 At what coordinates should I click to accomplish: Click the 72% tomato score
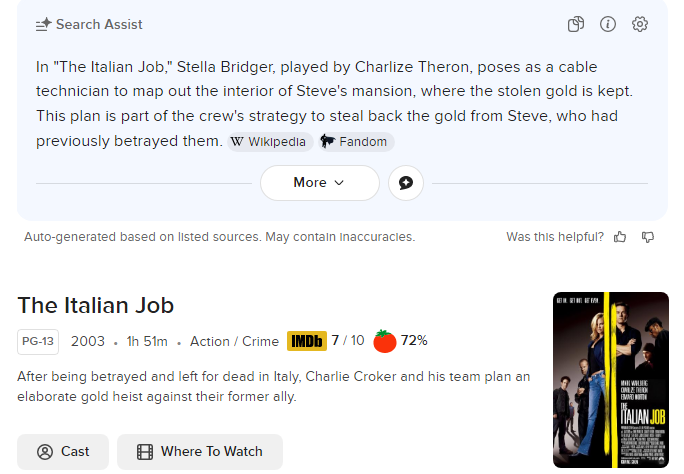[x=414, y=341]
